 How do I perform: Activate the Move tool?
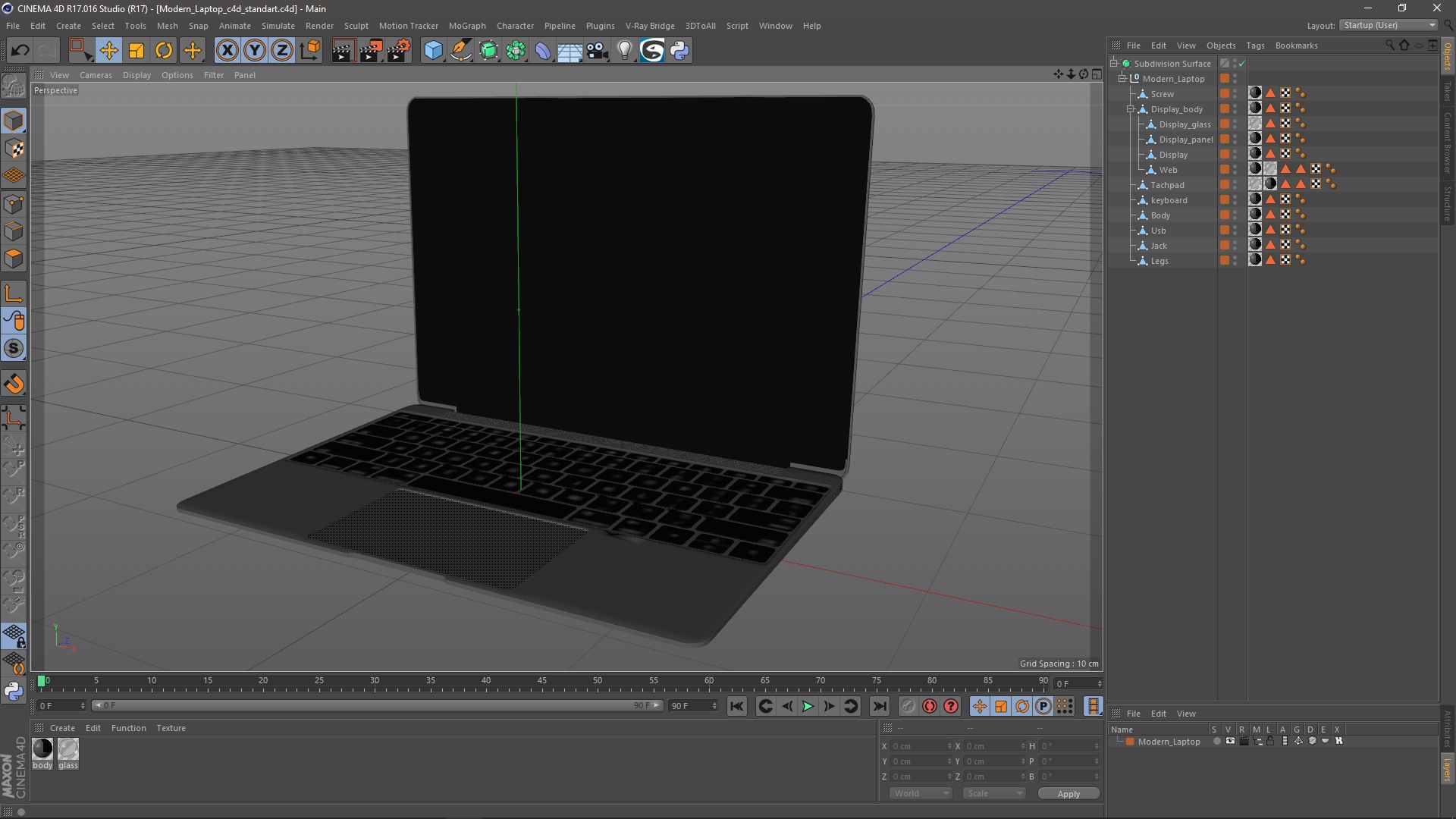[108, 51]
